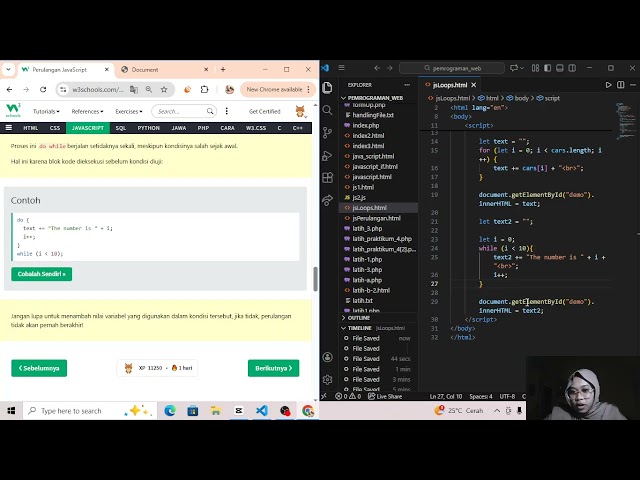Customize layout icon in VS Code title bar

pos(535,68)
